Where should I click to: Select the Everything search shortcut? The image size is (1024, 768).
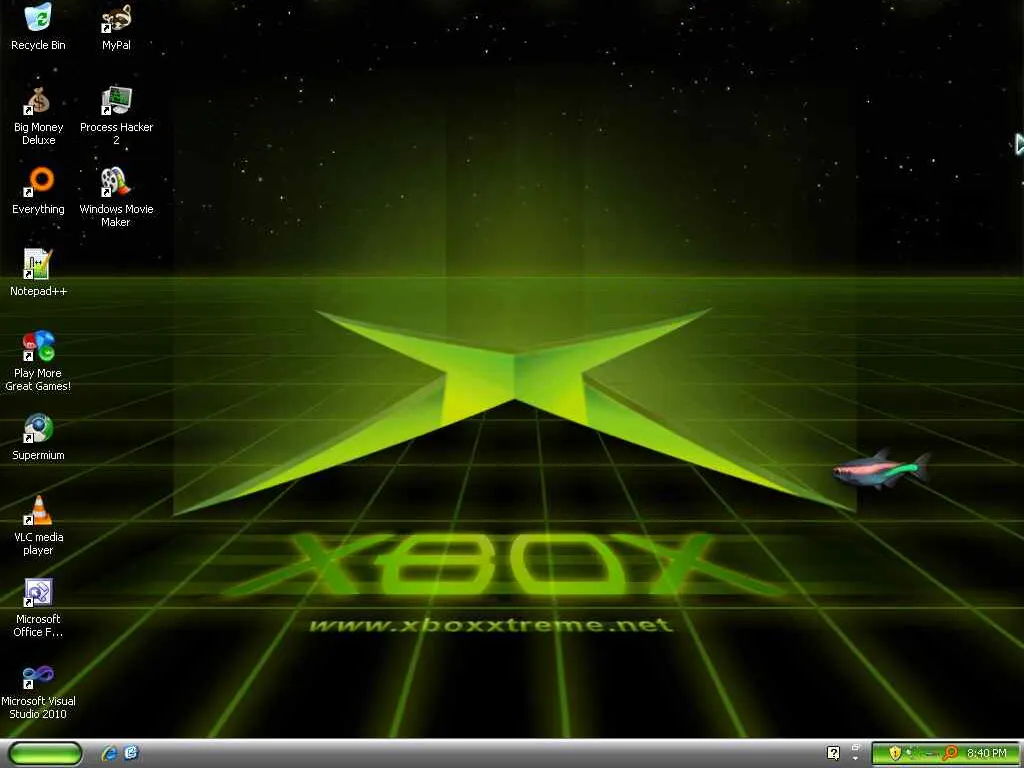coord(38,191)
